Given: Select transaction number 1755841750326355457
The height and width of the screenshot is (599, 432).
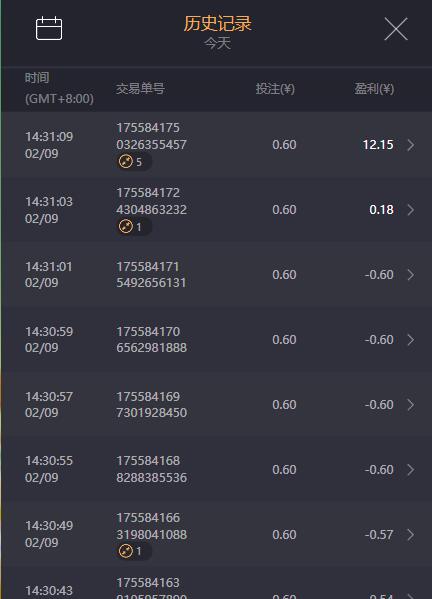Looking at the screenshot, I should tap(151, 136).
